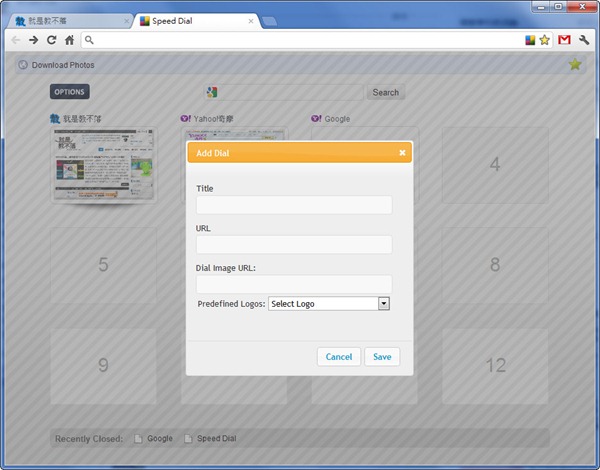The height and width of the screenshot is (470, 600).
Task: Click the clock icon beside Download Photos
Action: click(23, 65)
